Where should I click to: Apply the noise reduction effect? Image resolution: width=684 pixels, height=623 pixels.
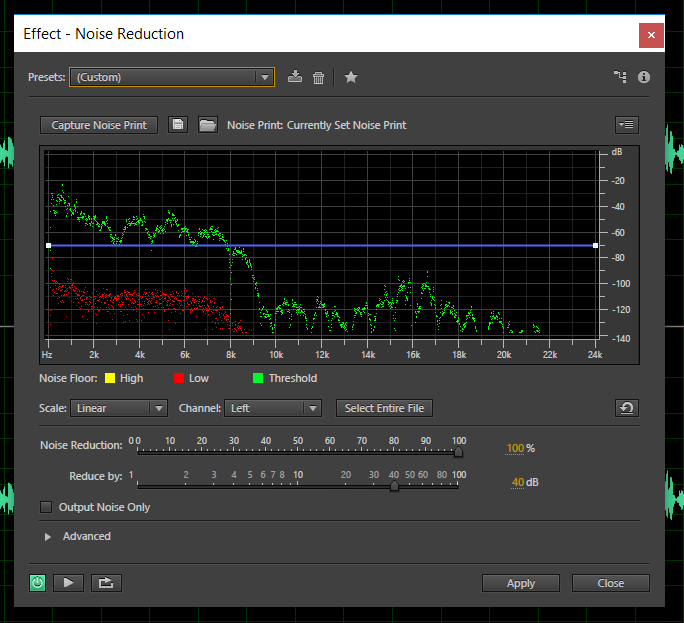click(521, 583)
